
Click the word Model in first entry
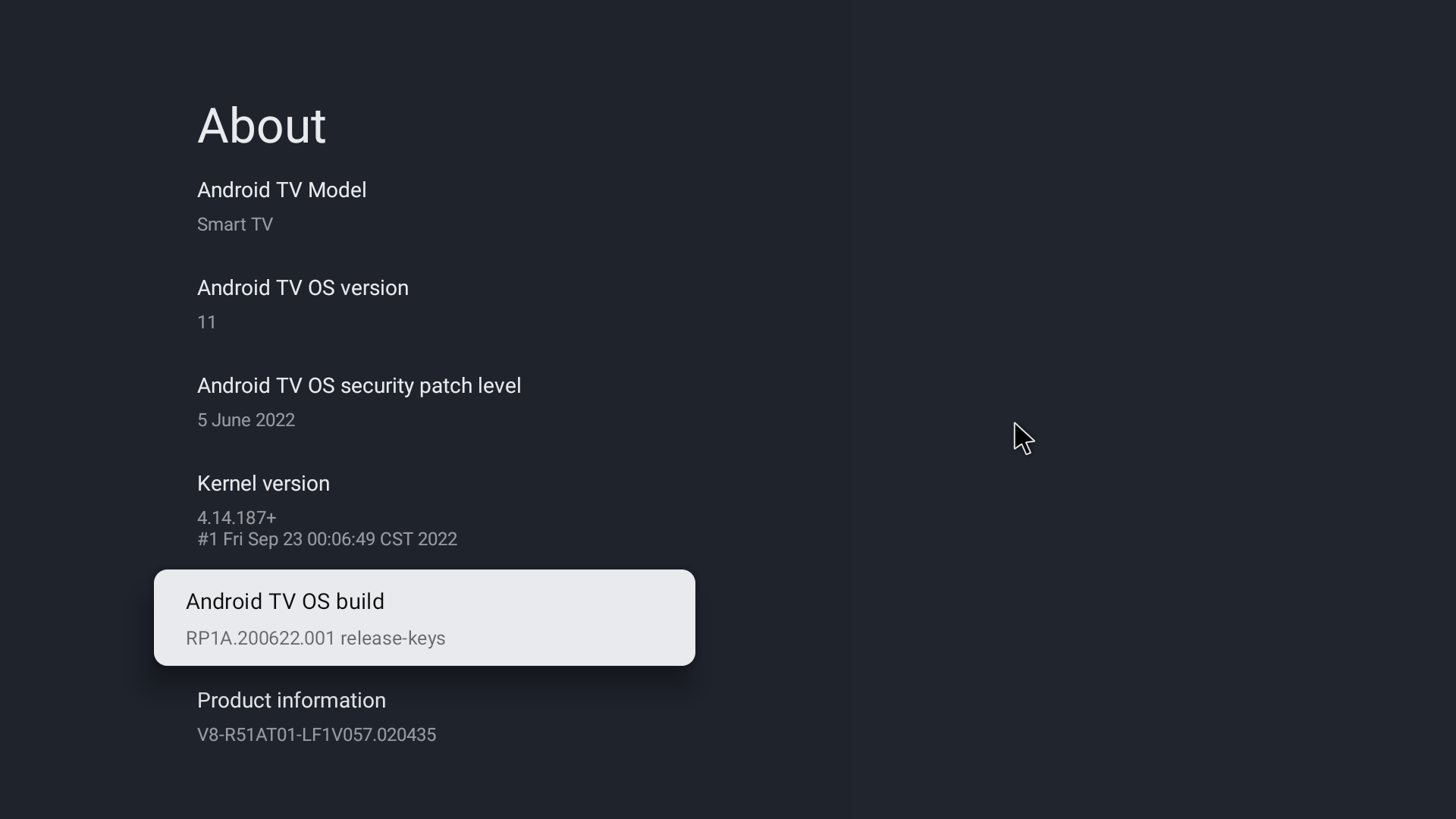pos(337,190)
